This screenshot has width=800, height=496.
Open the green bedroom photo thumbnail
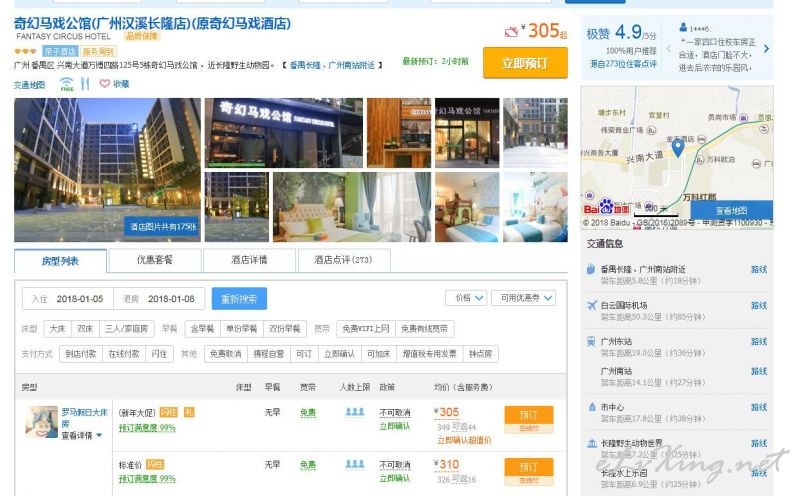(x=352, y=207)
